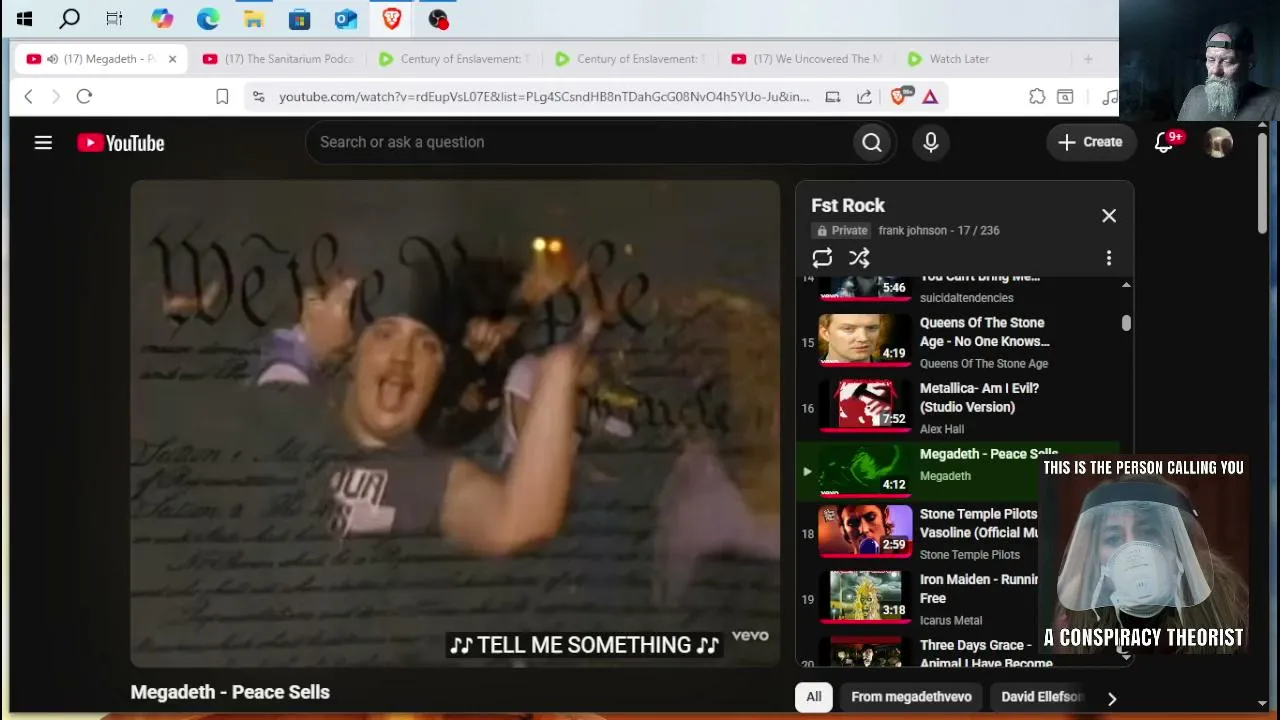Click the playlist scroll up arrow
Viewport: 1280px width, 720px height.
pos(1126,285)
